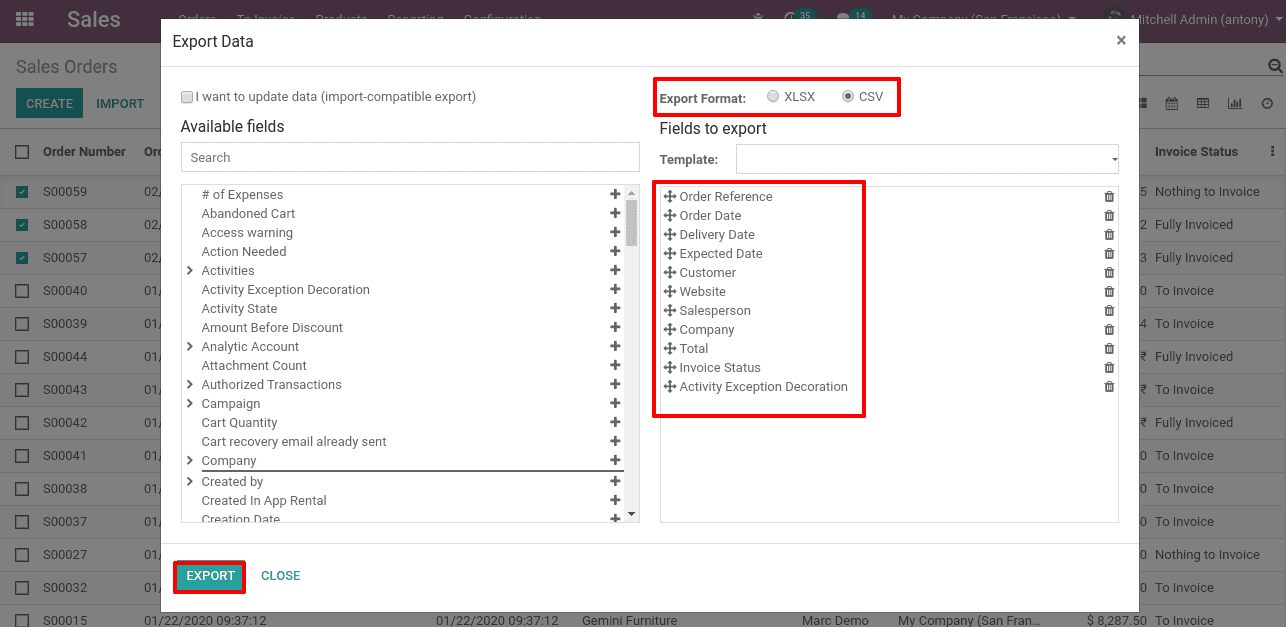
Task: Uncheck order S00058 checkbox
Action: pos(22,225)
